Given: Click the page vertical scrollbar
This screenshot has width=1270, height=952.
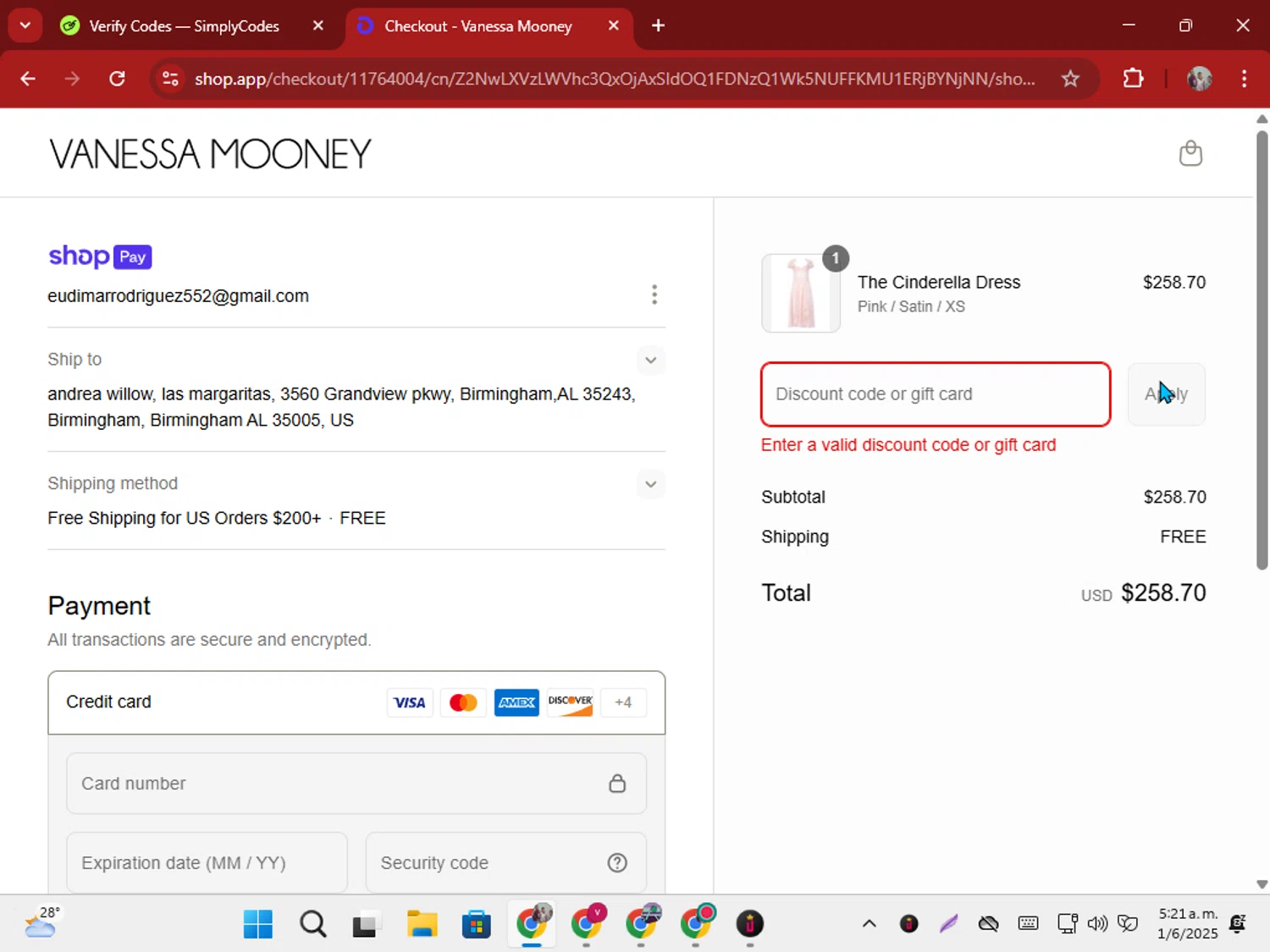Looking at the screenshot, I should [1262, 351].
